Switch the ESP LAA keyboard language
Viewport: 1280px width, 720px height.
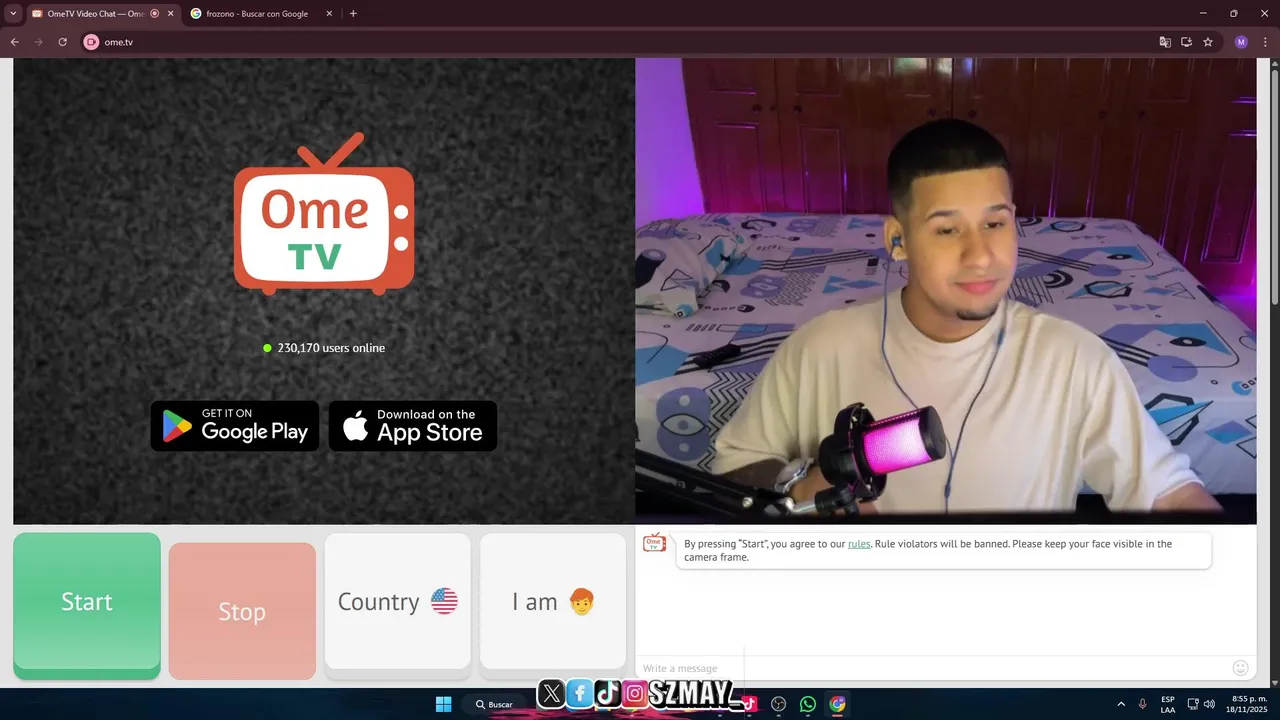click(x=1168, y=704)
